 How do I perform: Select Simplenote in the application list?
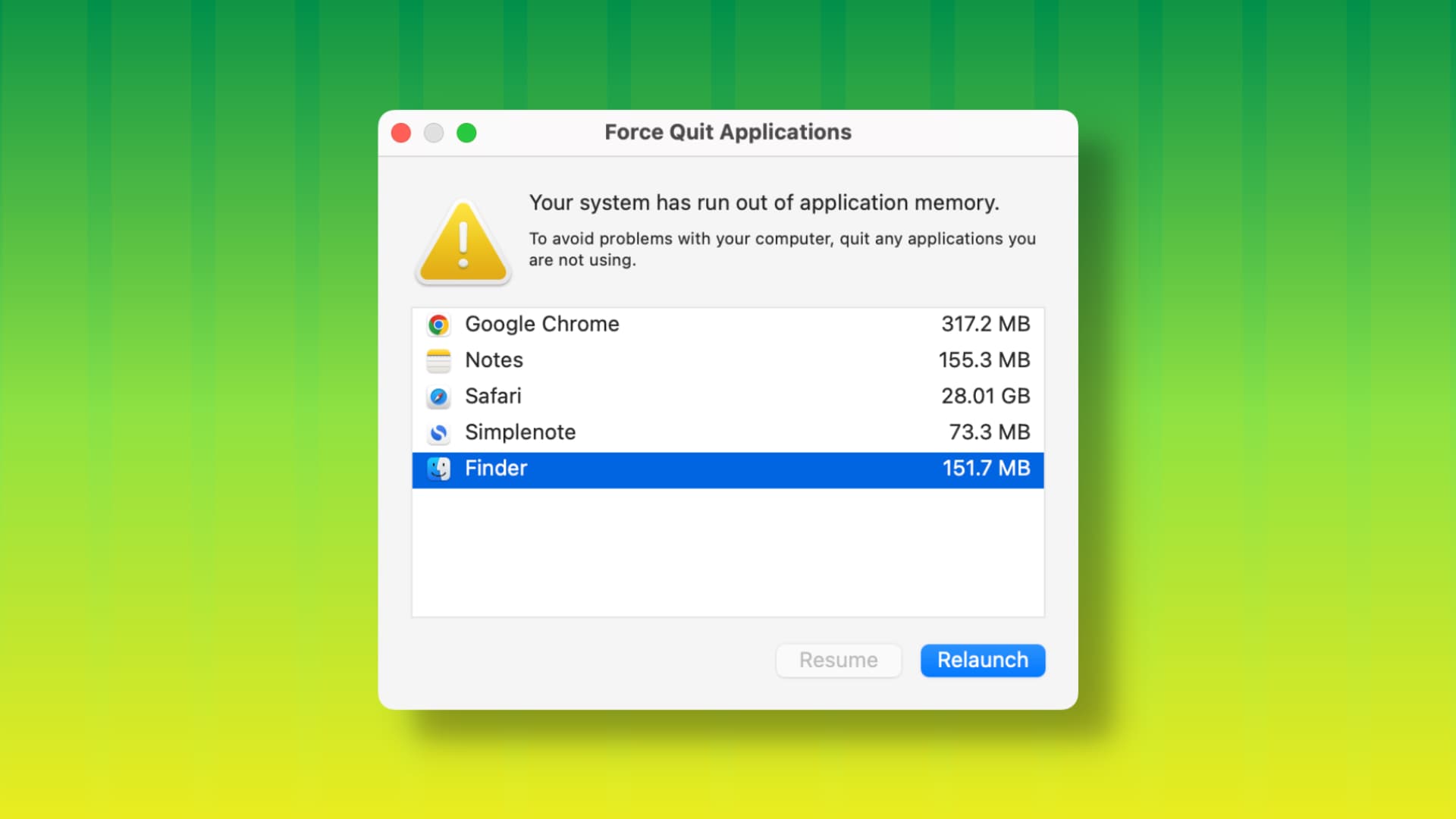point(728,432)
